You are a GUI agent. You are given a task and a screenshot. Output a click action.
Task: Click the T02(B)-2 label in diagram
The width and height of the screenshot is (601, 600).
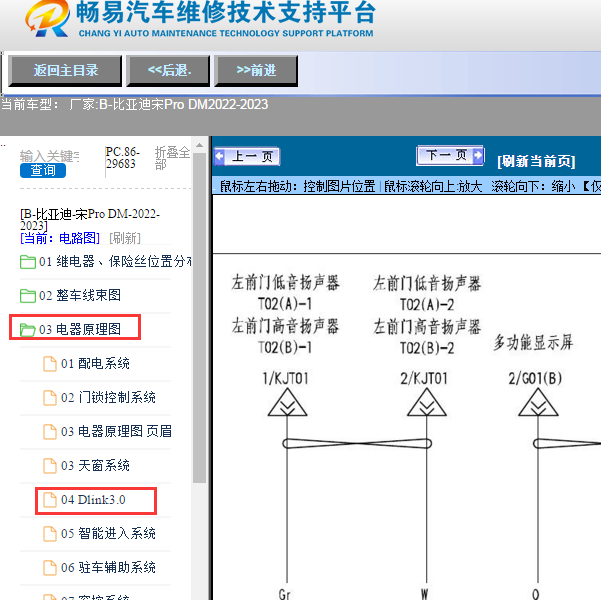point(427,348)
